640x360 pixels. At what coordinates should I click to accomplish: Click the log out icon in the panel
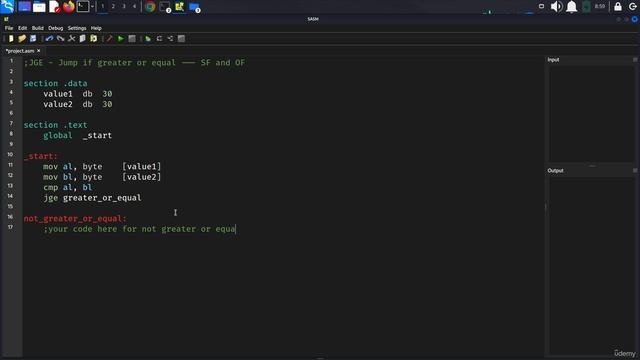pyautogui.click(x=633, y=7)
